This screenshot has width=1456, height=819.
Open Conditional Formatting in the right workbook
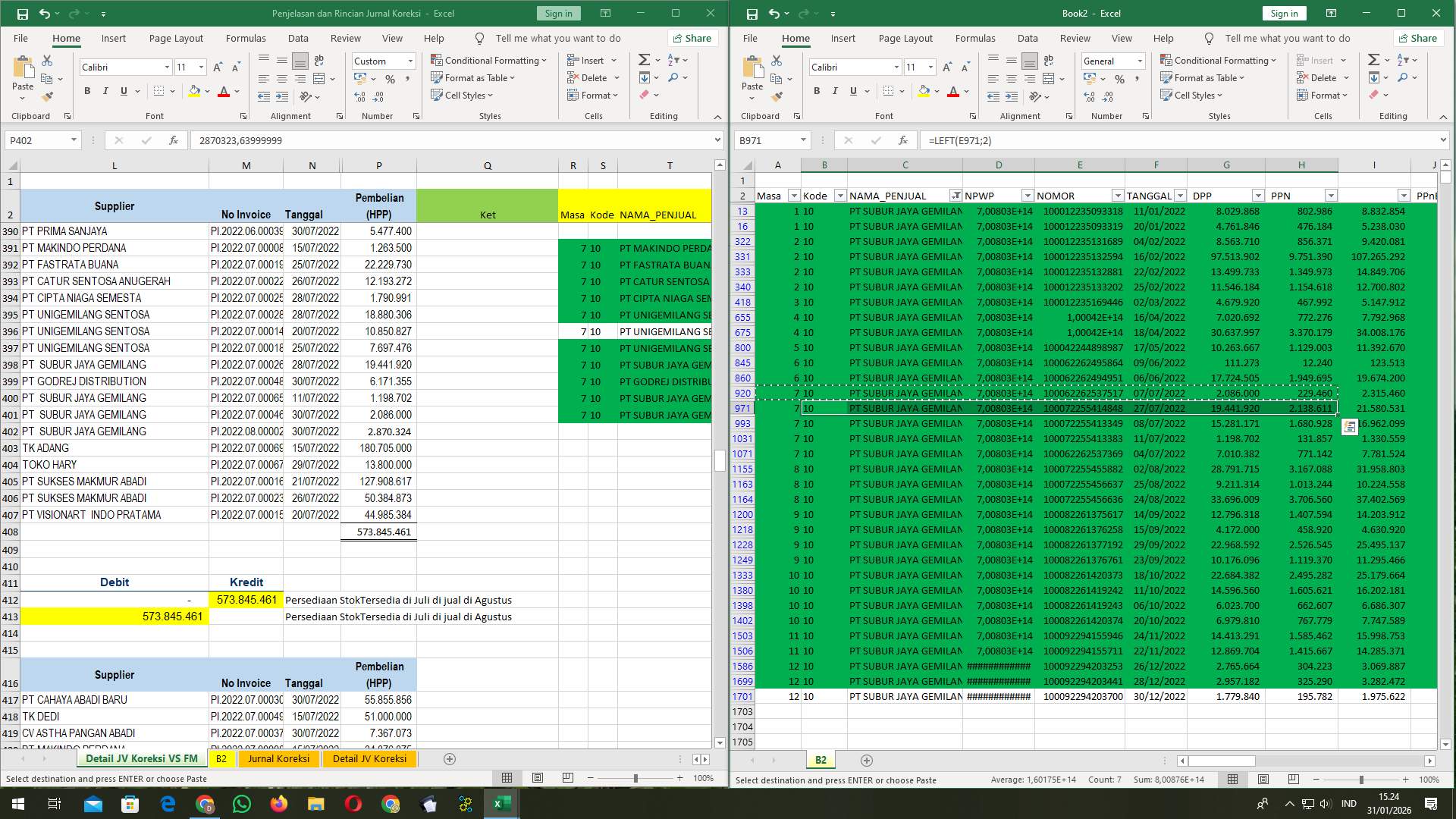point(1219,60)
